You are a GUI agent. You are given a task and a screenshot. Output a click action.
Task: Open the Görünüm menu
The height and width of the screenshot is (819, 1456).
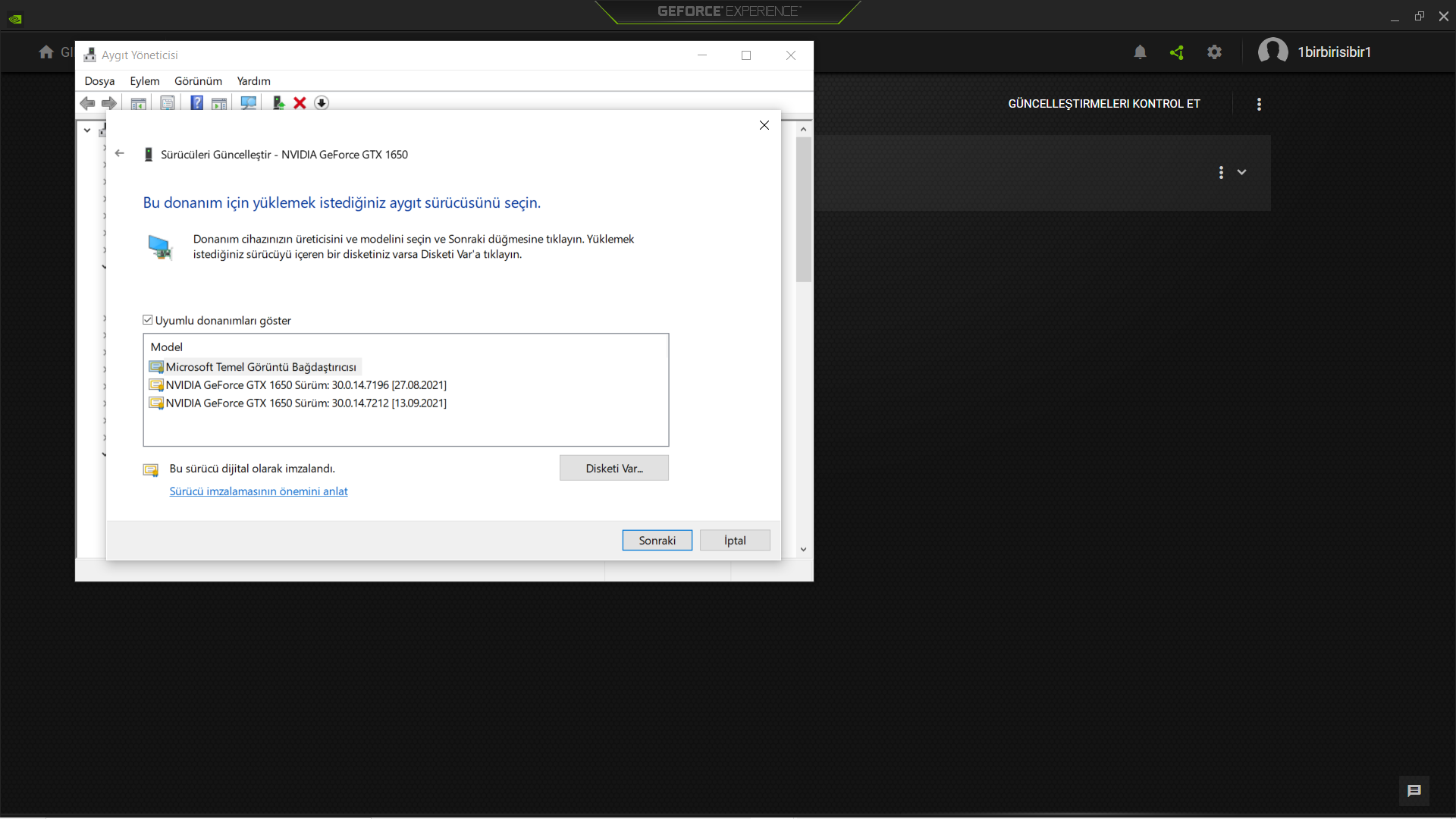click(x=198, y=81)
